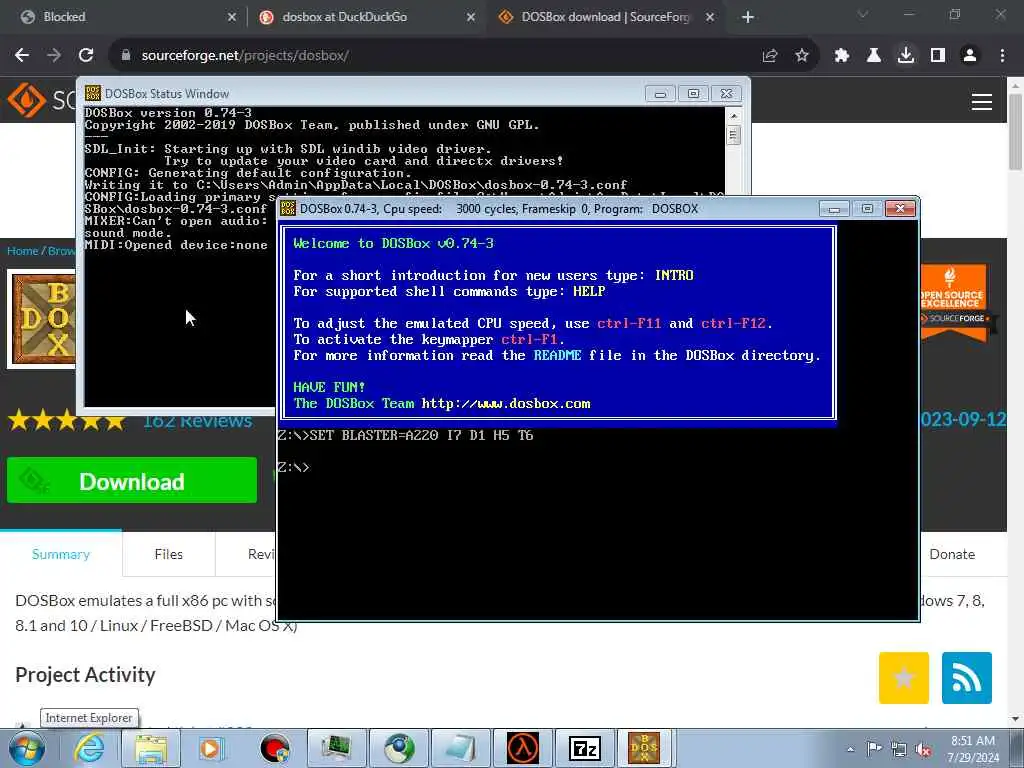This screenshot has width=1024, height=768.
Task: Click the DOSBox project logo thumbnail
Action: coord(43,319)
